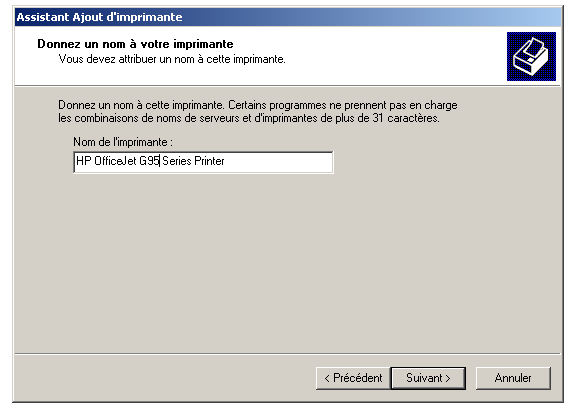Place cursor on G95 in name field
This screenshot has height=415, width=586.
(x=149, y=161)
